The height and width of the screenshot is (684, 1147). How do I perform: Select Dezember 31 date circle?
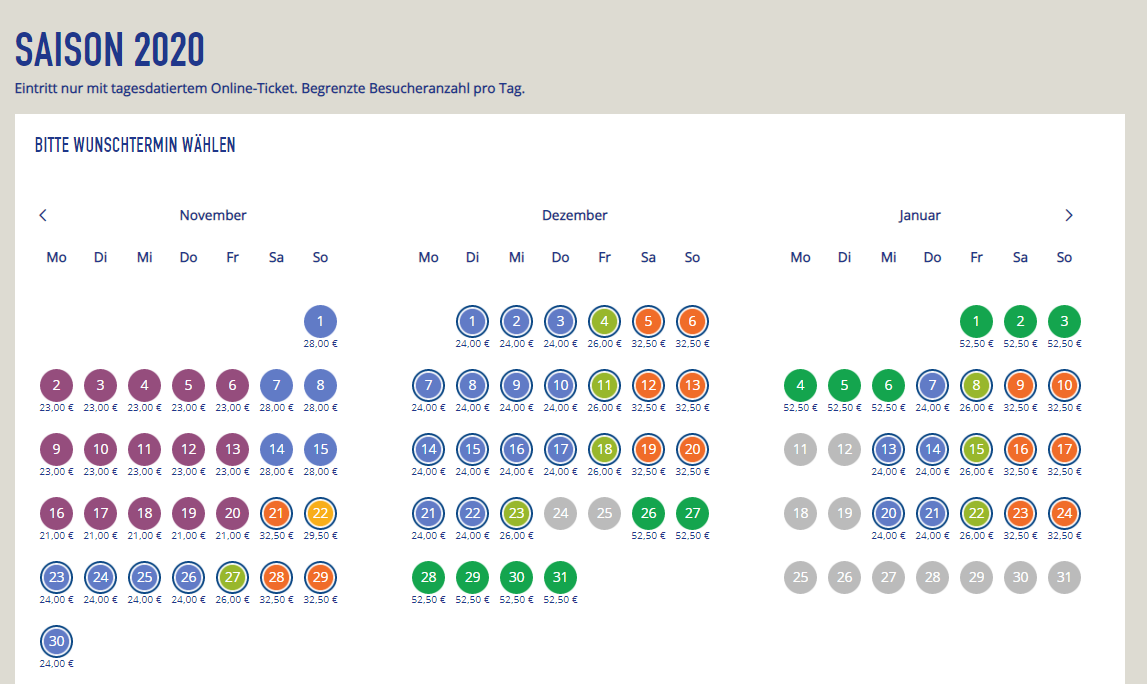[560, 577]
